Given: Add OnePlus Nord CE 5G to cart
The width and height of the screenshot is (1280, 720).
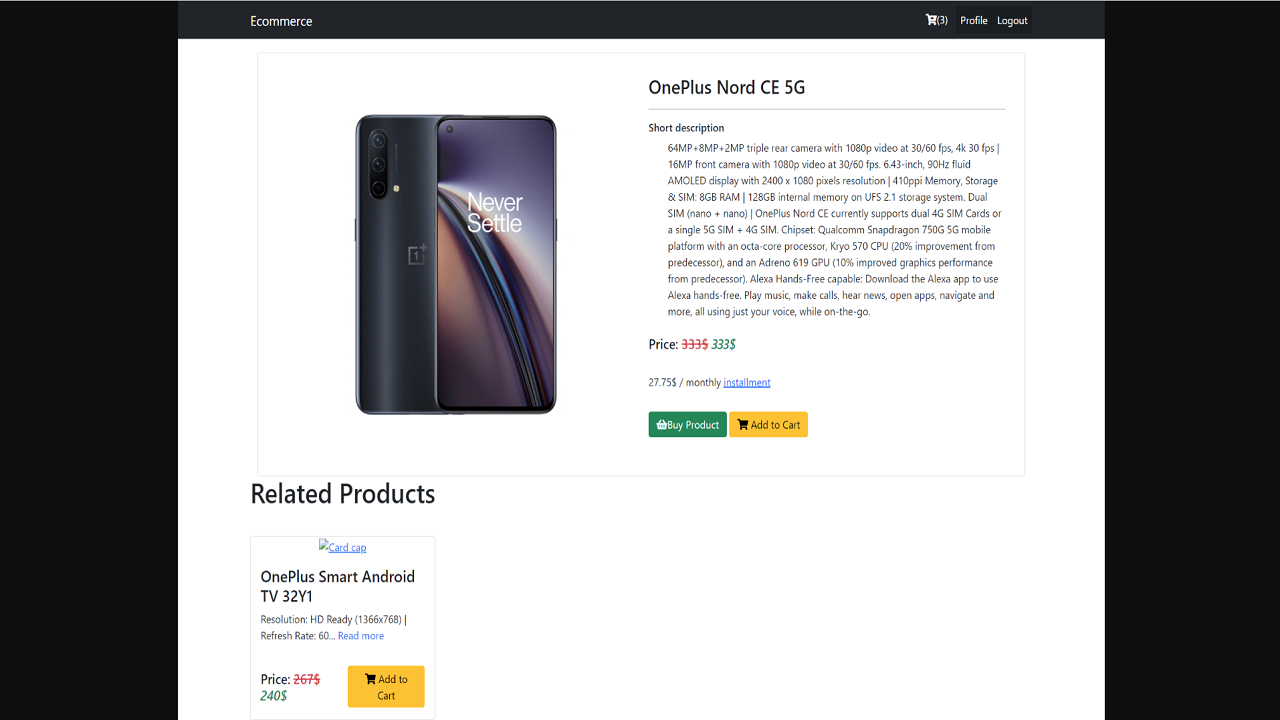Looking at the screenshot, I should [768, 425].
